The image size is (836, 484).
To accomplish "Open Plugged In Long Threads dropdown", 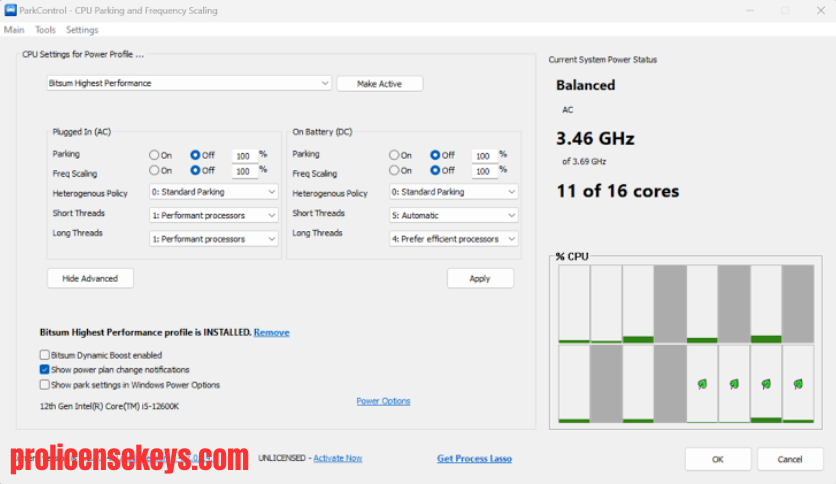I will (x=213, y=239).
